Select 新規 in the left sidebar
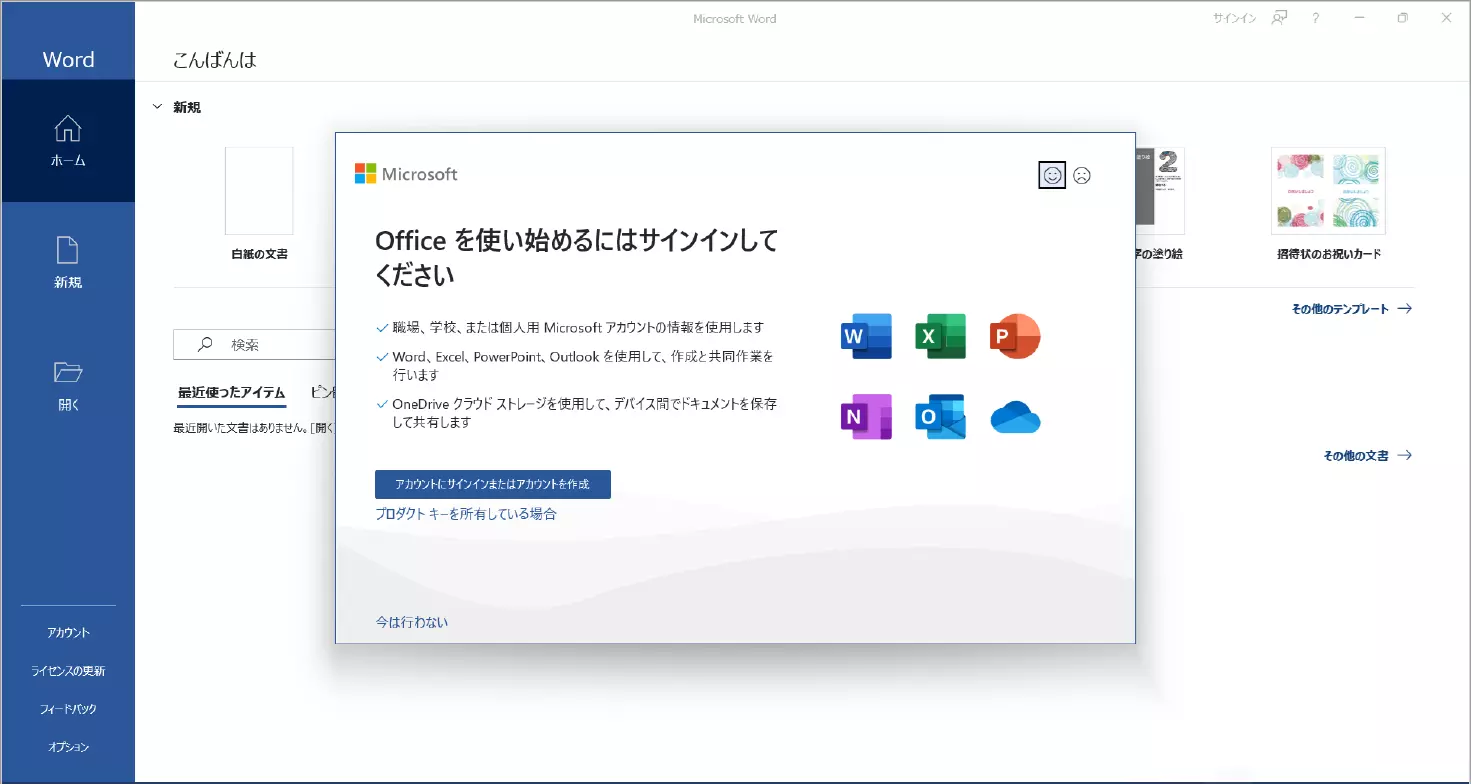This screenshot has width=1471, height=784. click(x=68, y=263)
